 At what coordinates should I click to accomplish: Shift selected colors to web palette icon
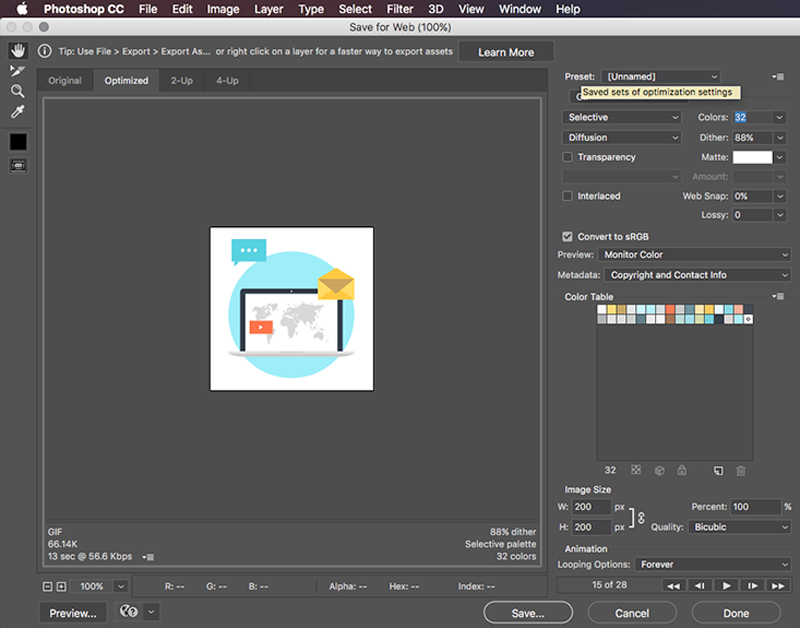(659, 470)
